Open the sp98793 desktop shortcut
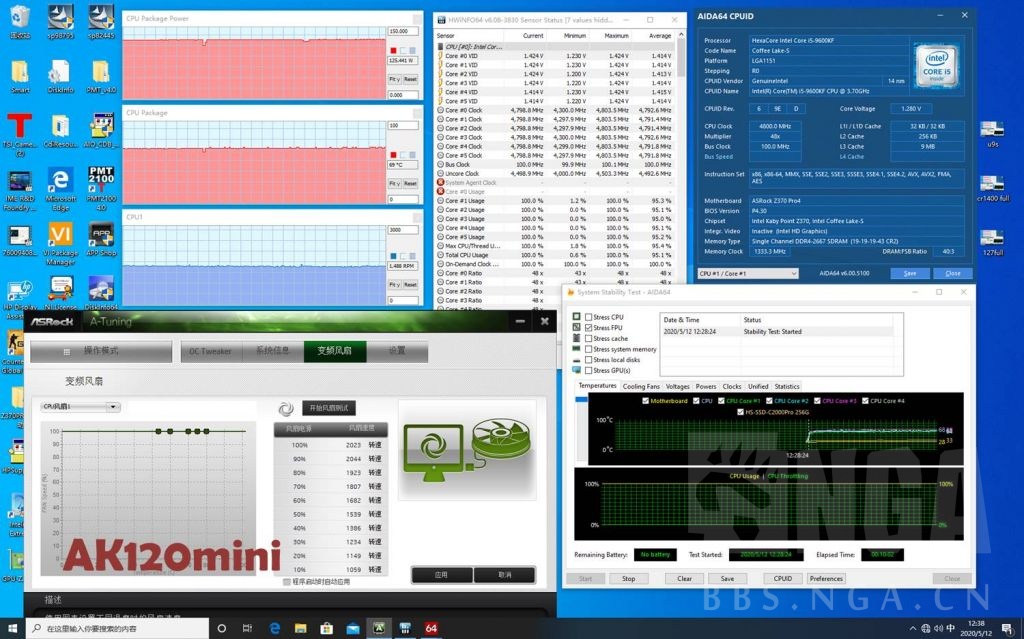Image resolution: width=1024 pixels, height=639 pixels. point(61,21)
